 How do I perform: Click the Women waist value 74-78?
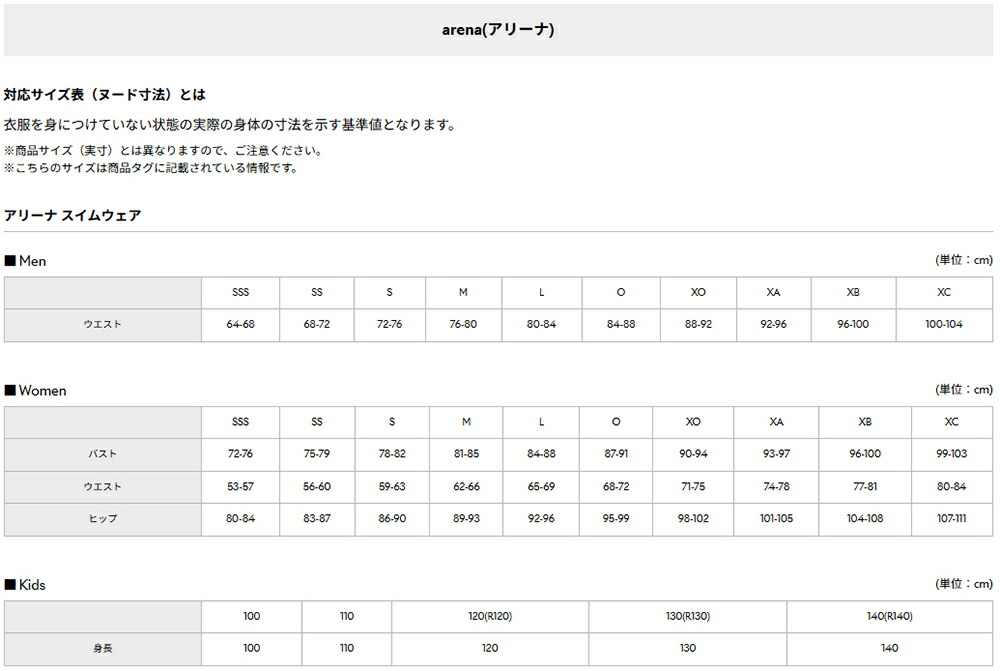[776, 487]
